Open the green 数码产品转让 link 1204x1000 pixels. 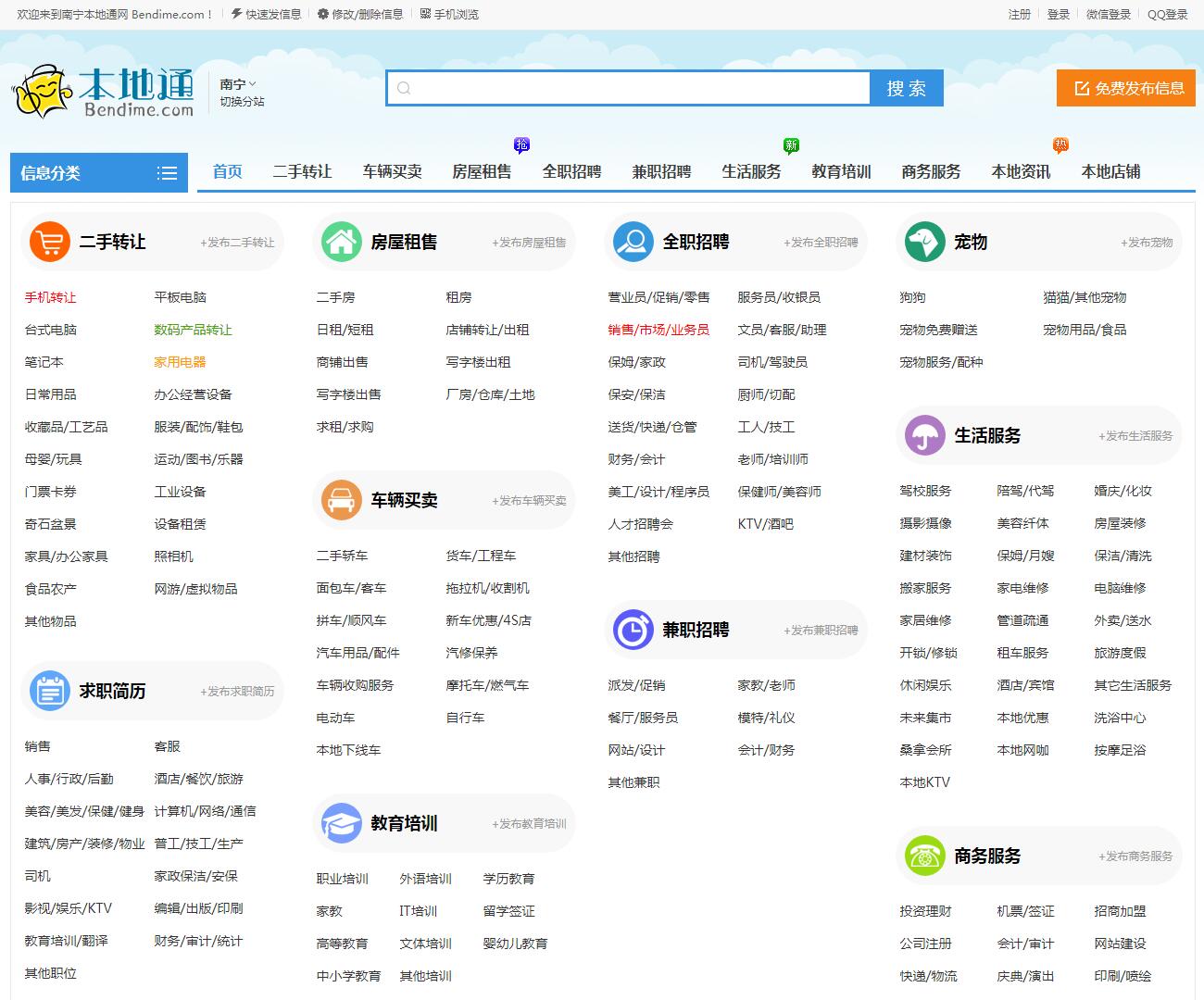[x=193, y=330]
